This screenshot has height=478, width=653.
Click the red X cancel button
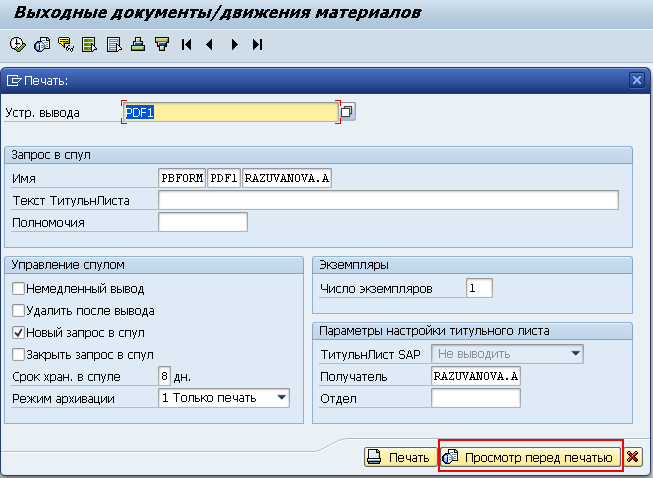point(633,457)
